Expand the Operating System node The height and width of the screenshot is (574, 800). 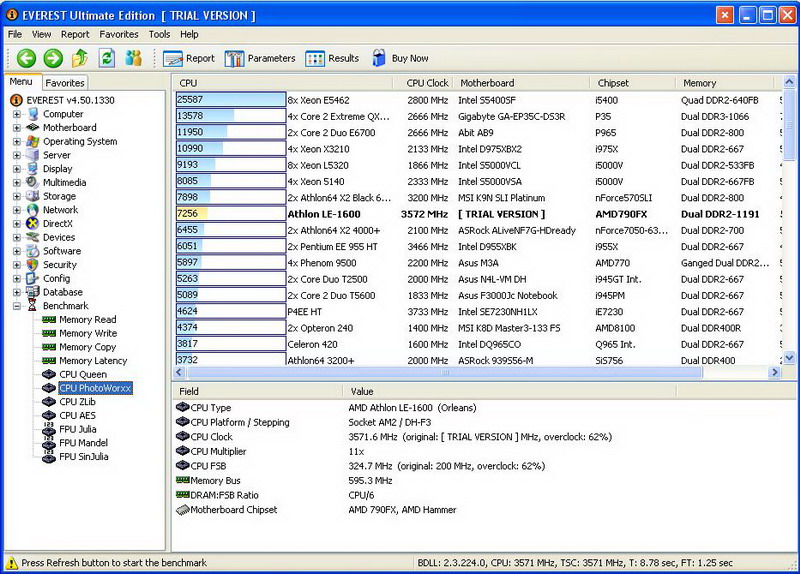17,142
